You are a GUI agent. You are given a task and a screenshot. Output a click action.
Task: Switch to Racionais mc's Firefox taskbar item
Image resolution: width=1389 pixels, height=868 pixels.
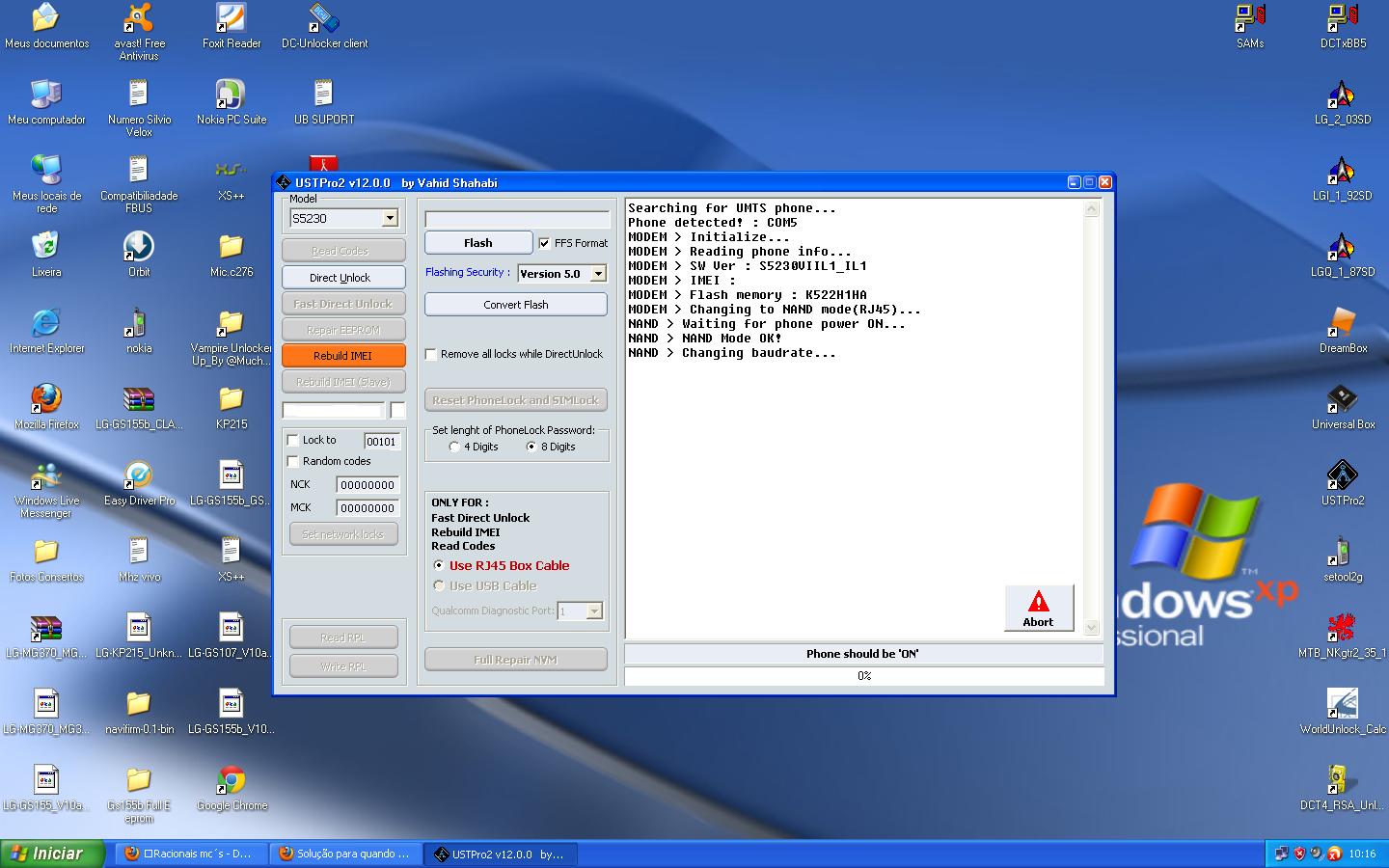tap(190, 854)
